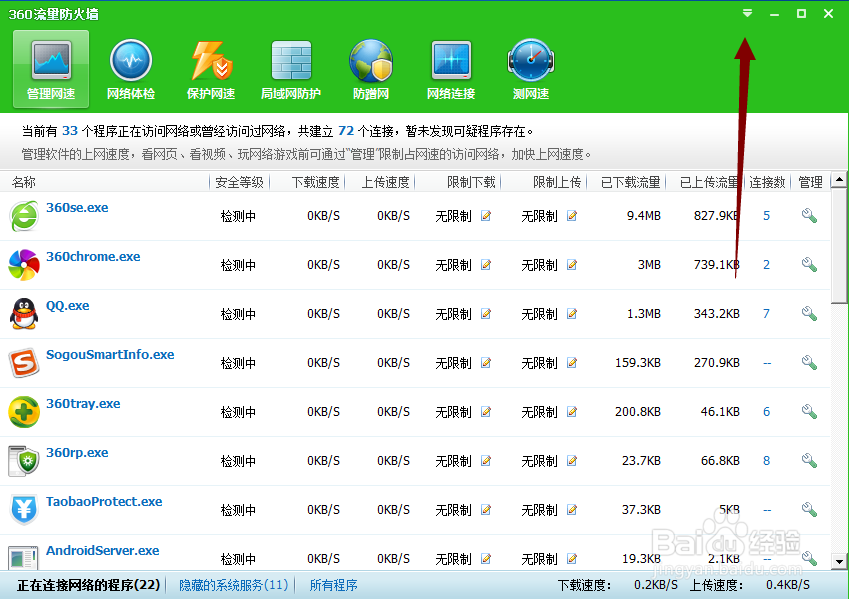Click the 360rp.exe program name
This screenshot has height=599, width=849.
77,453
